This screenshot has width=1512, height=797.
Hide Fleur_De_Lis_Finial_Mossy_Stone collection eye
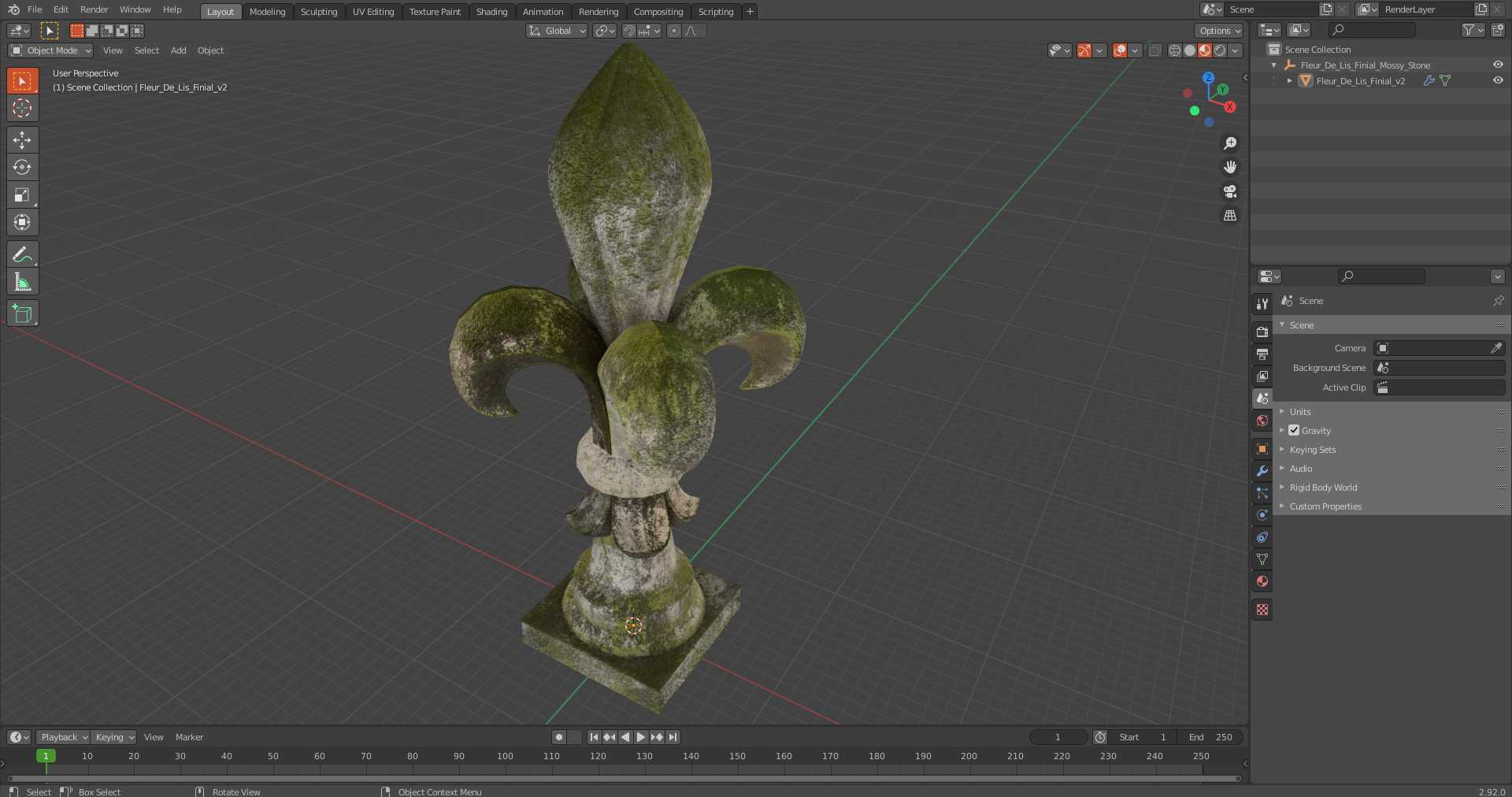coord(1498,65)
